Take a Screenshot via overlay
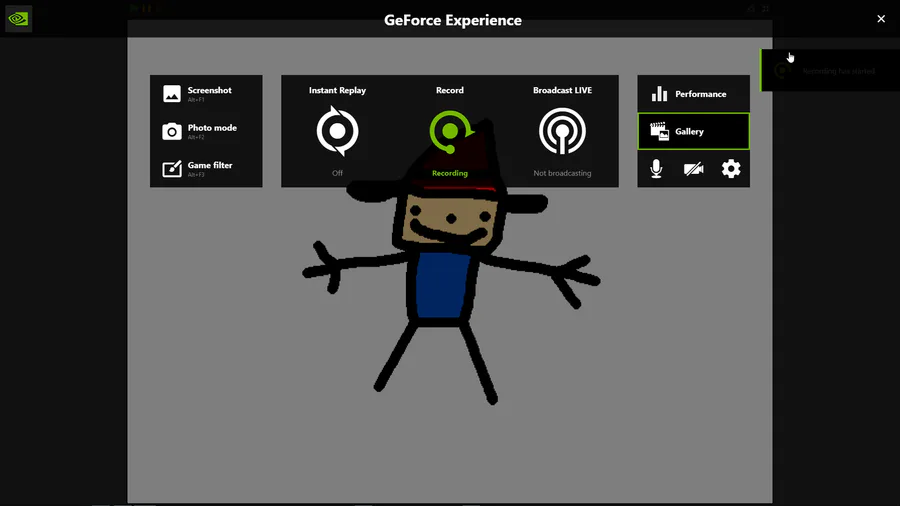Screen dimensions: 900x506 point(206,94)
